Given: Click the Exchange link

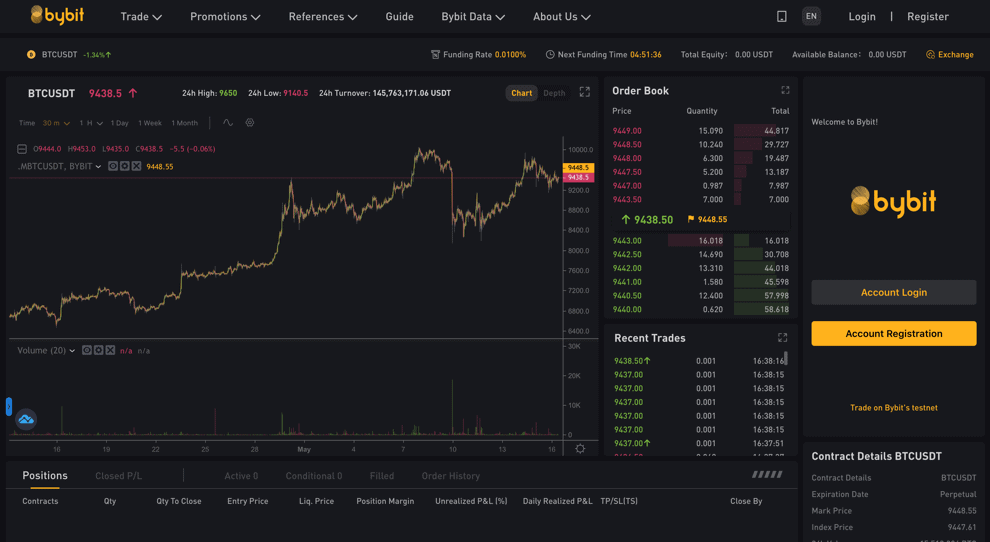Looking at the screenshot, I should tap(955, 55).
